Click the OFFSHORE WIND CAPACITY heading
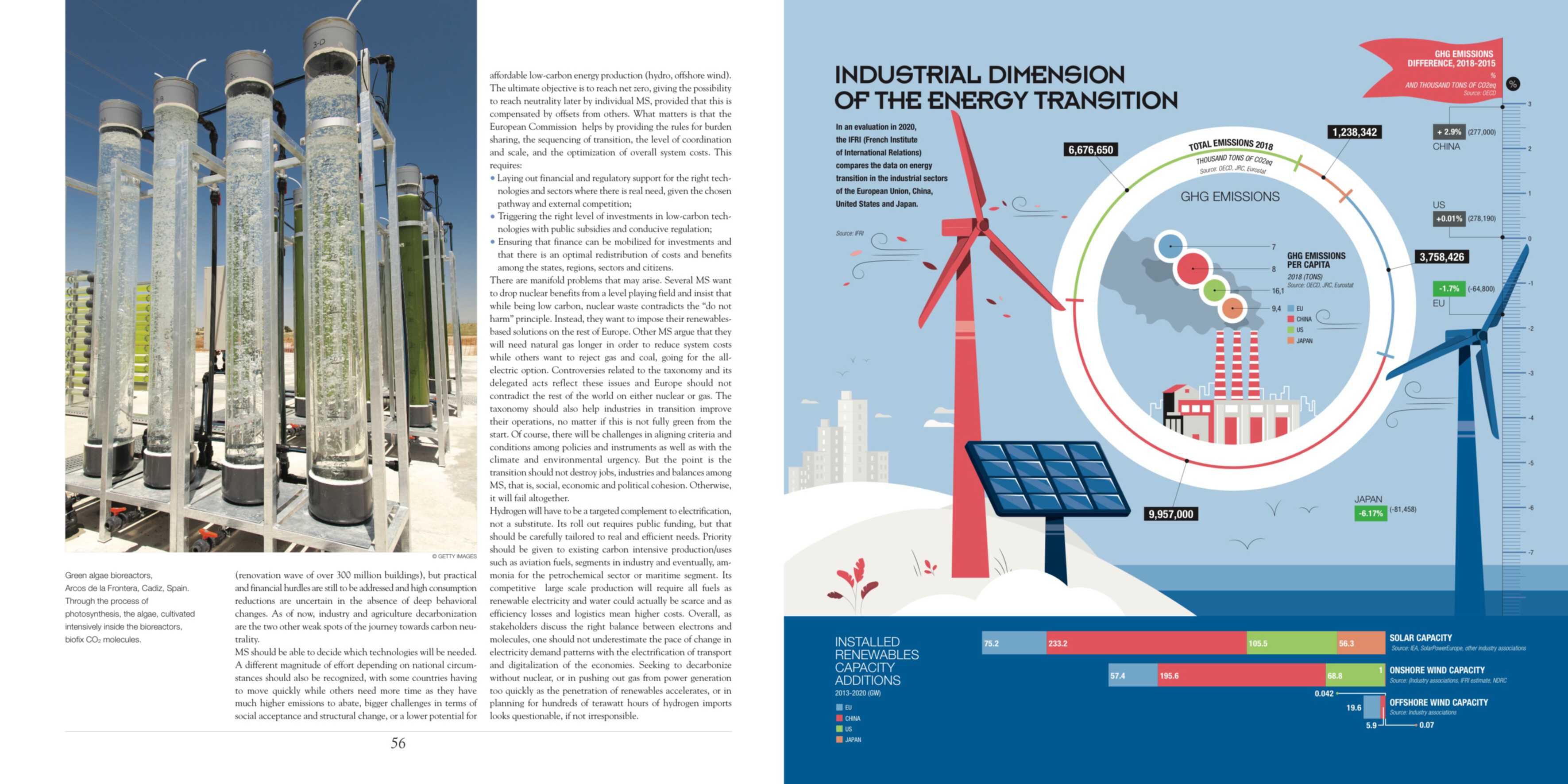The height and width of the screenshot is (784, 1568). coord(1438,702)
